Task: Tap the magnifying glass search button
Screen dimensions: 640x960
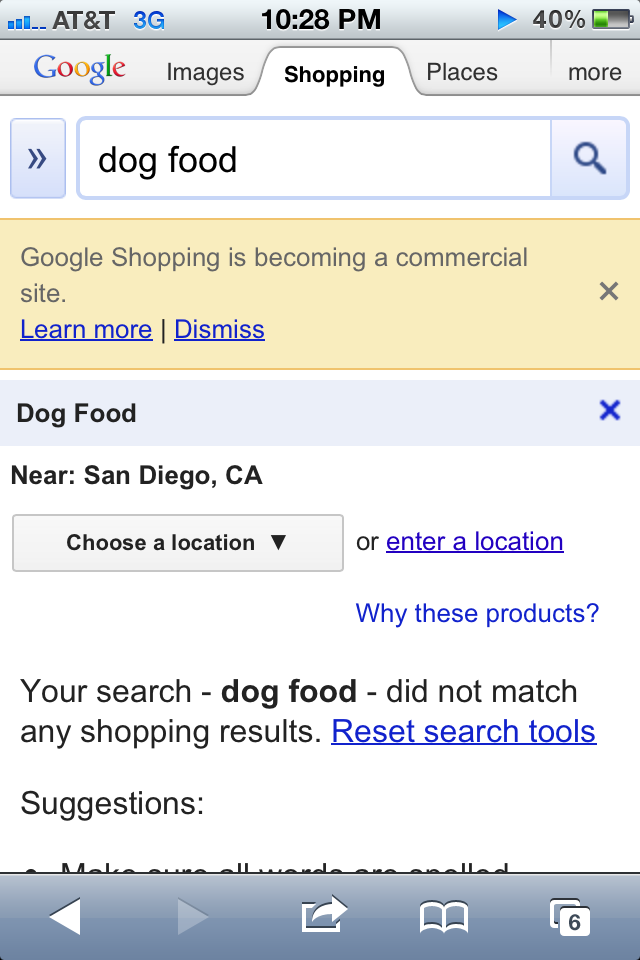Action: pyautogui.click(x=590, y=159)
